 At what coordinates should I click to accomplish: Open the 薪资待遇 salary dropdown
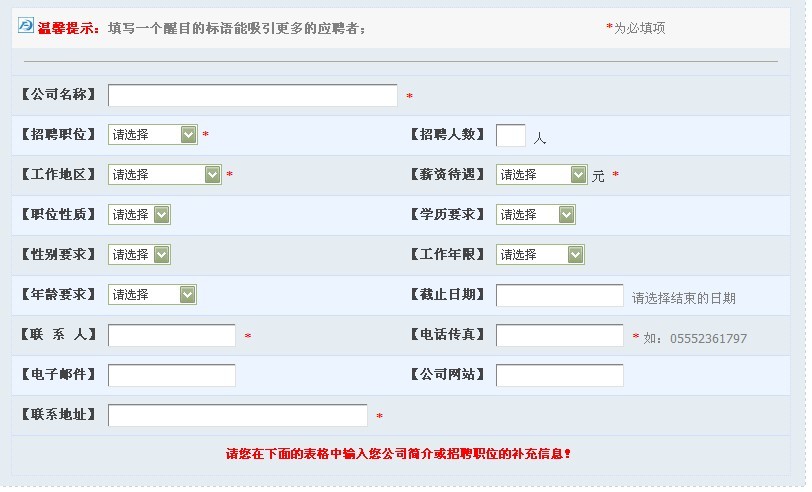pos(542,175)
